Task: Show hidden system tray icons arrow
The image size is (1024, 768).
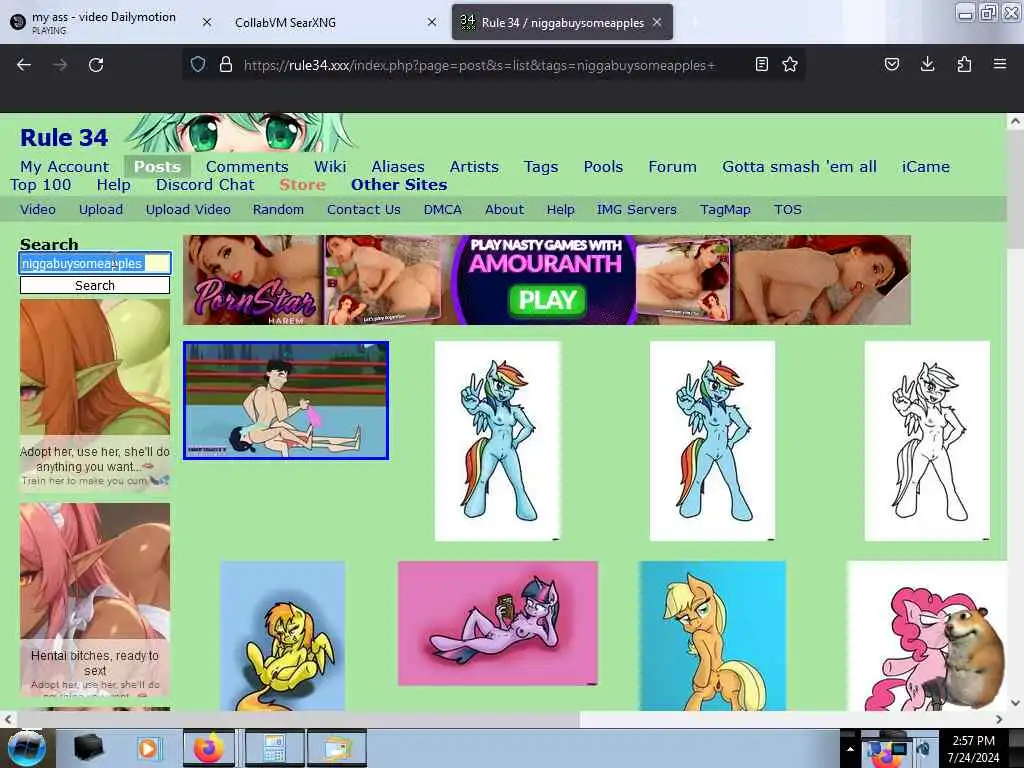Action: pyautogui.click(x=850, y=749)
